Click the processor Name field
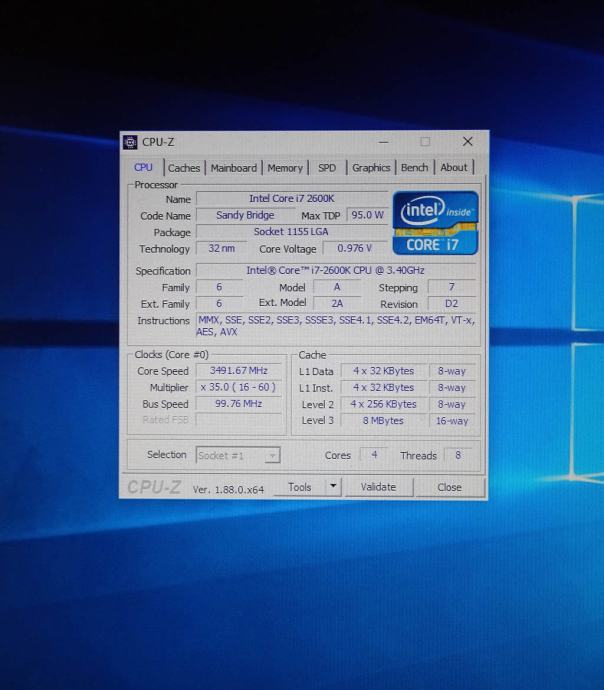604x690 pixels. [292, 199]
